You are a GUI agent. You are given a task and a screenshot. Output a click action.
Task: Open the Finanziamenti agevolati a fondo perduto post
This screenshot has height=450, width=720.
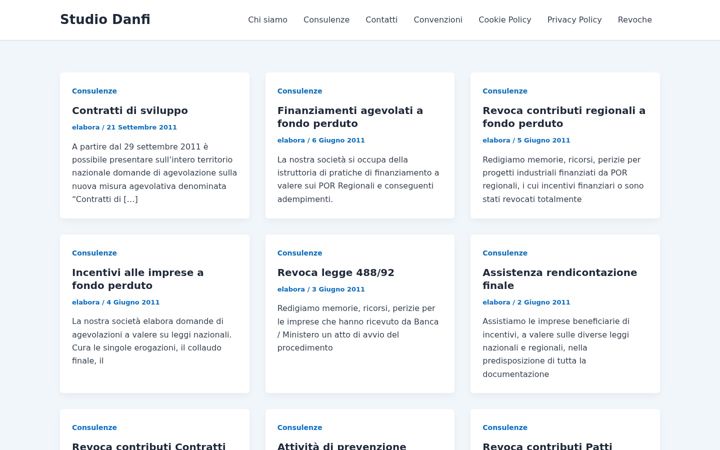tap(350, 117)
